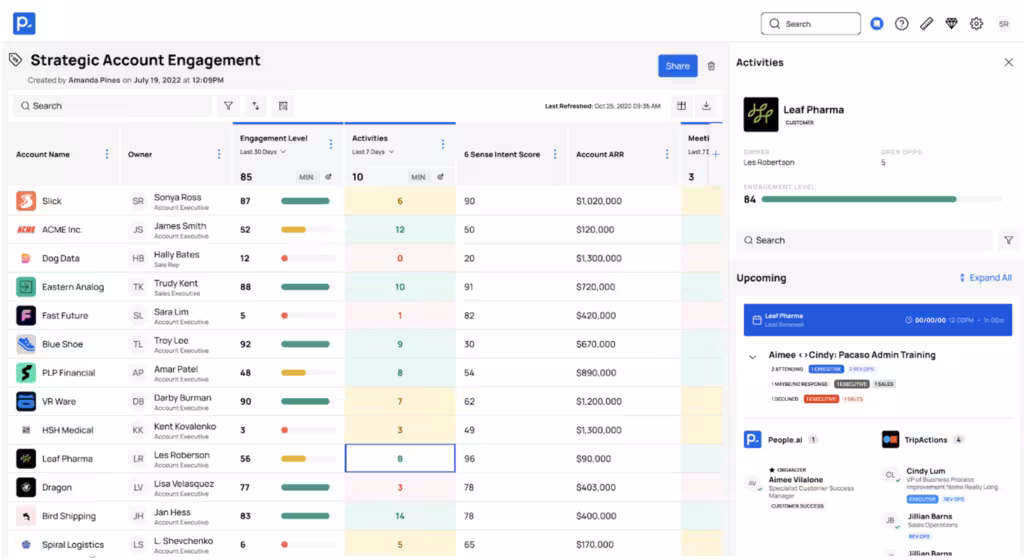Click Dragon activities value 3

click(400, 488)
